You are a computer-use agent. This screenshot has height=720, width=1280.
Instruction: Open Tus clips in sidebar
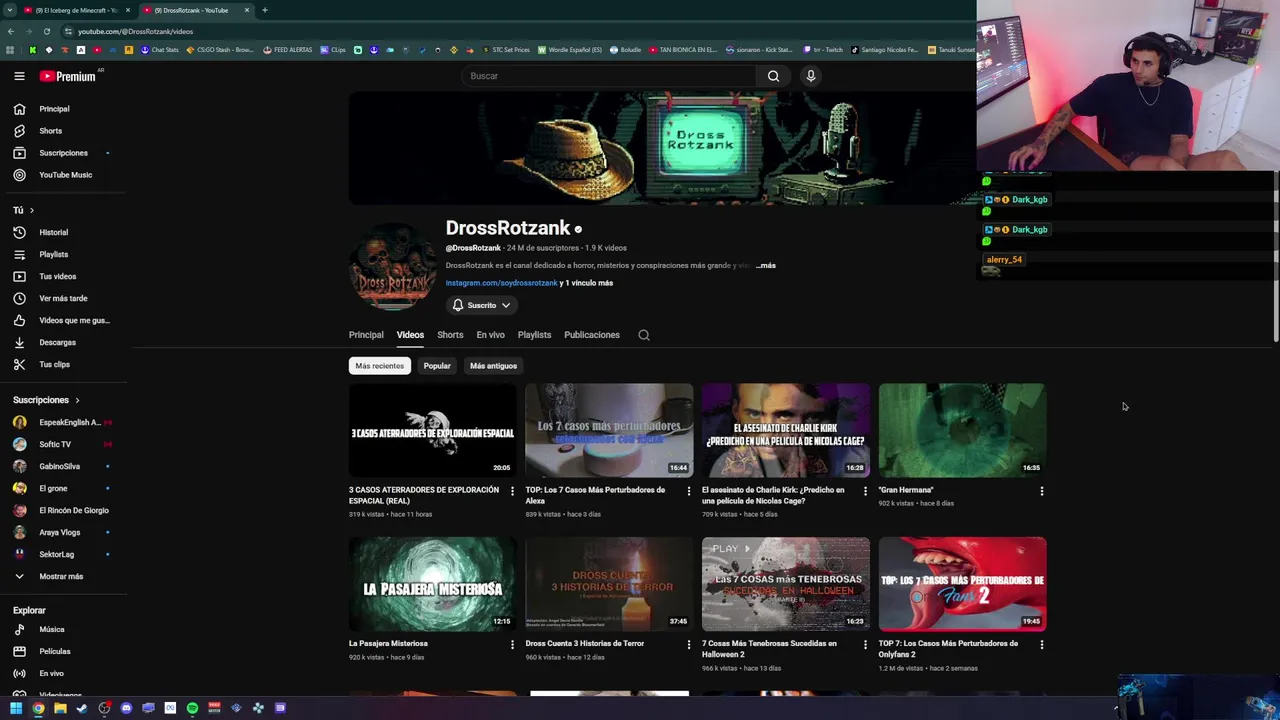[x=54, y=364]
